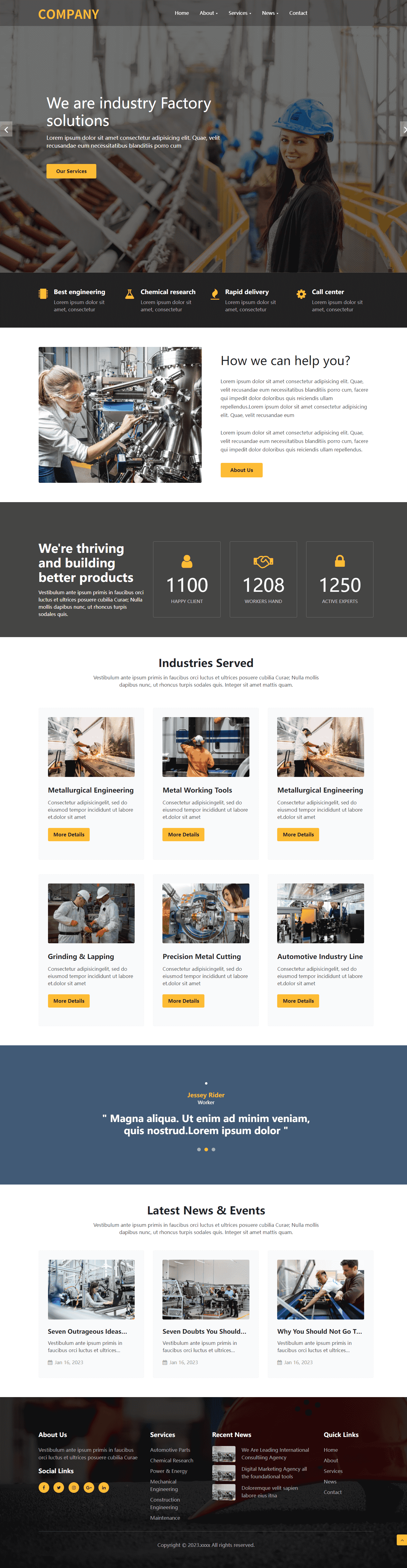This screenshot has width=407, height=1568.
Task: Expand the News dropdown menu
Action: 270,13
